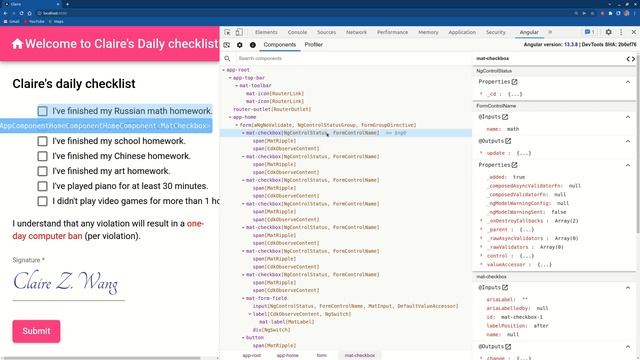Collapse the FormControlName @Inputs section
Screen dimensions: 640x360
(628, 117)
